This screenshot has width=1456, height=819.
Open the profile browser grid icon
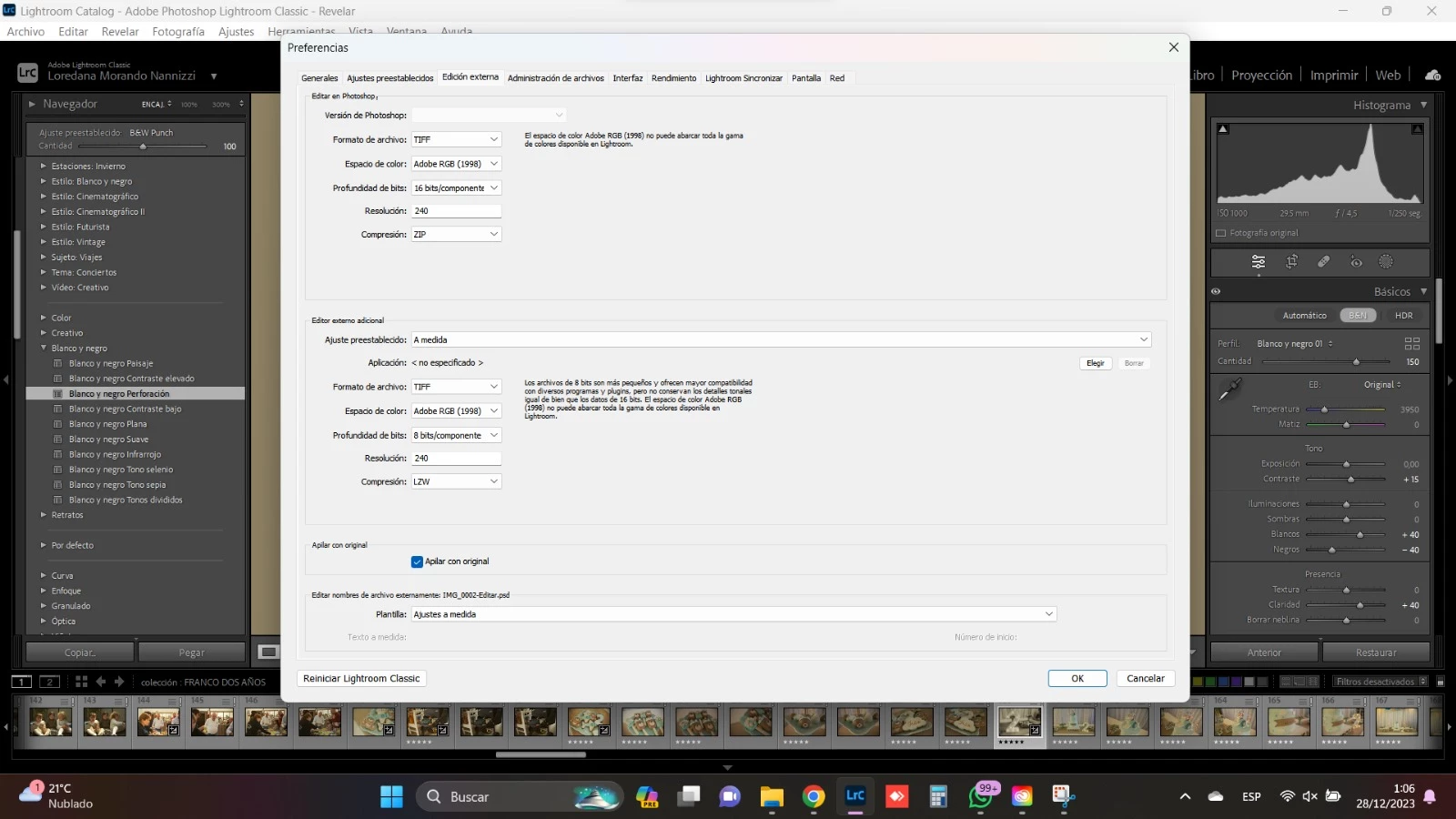coord(1412,343)
